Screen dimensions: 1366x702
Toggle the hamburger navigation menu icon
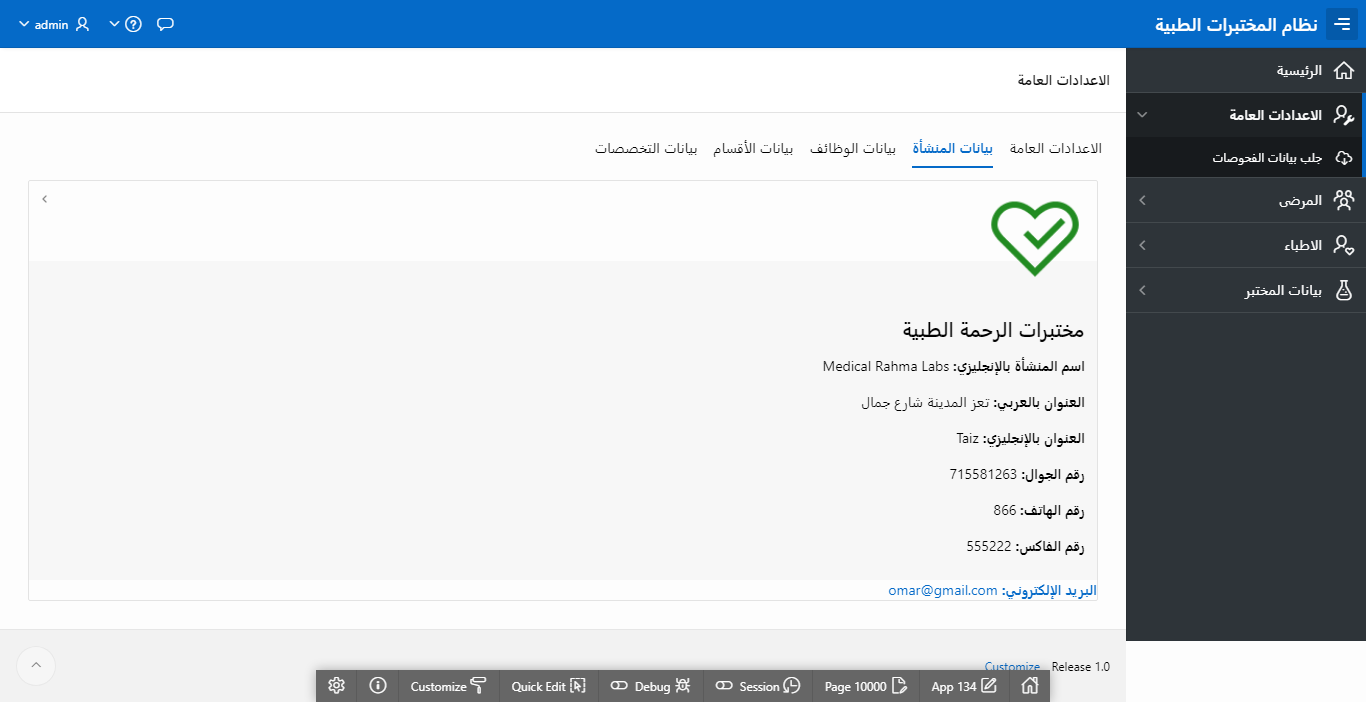click(x=1342, y=24)
